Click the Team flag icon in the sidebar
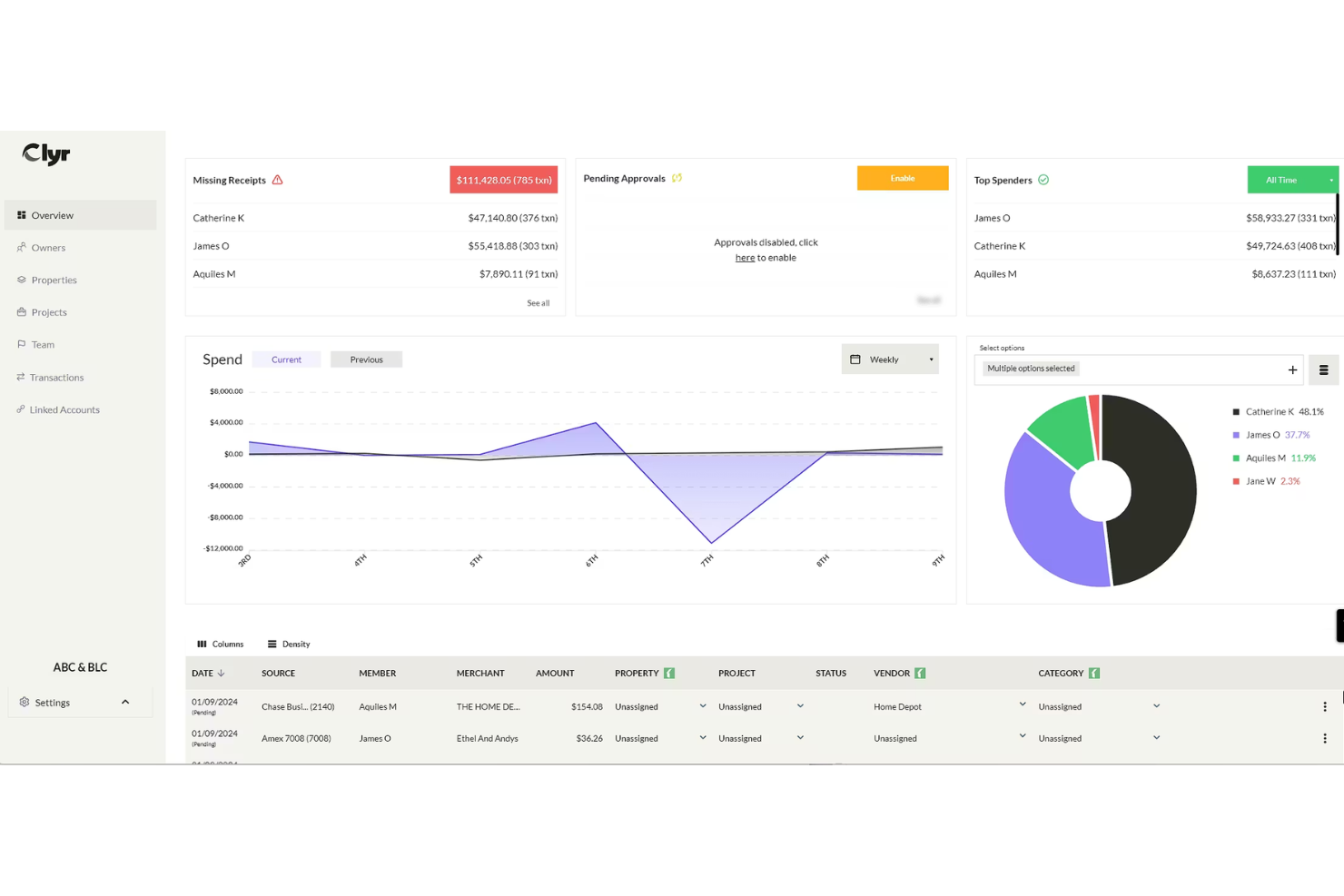The width and height of the screenshot is (1344, 896). (x=21, y=344)
